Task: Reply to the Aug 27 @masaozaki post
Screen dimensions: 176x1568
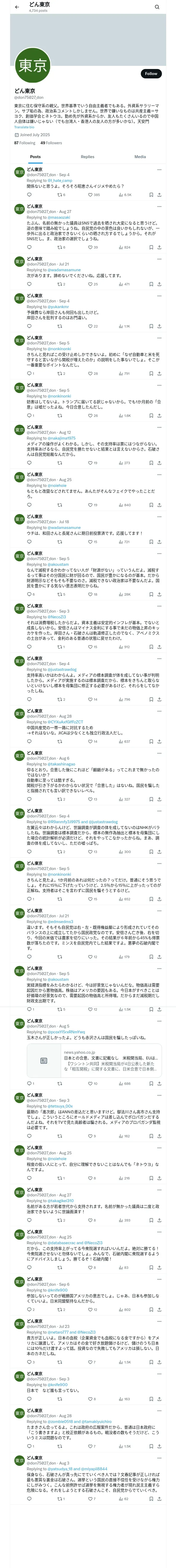Action: point(29,247)
